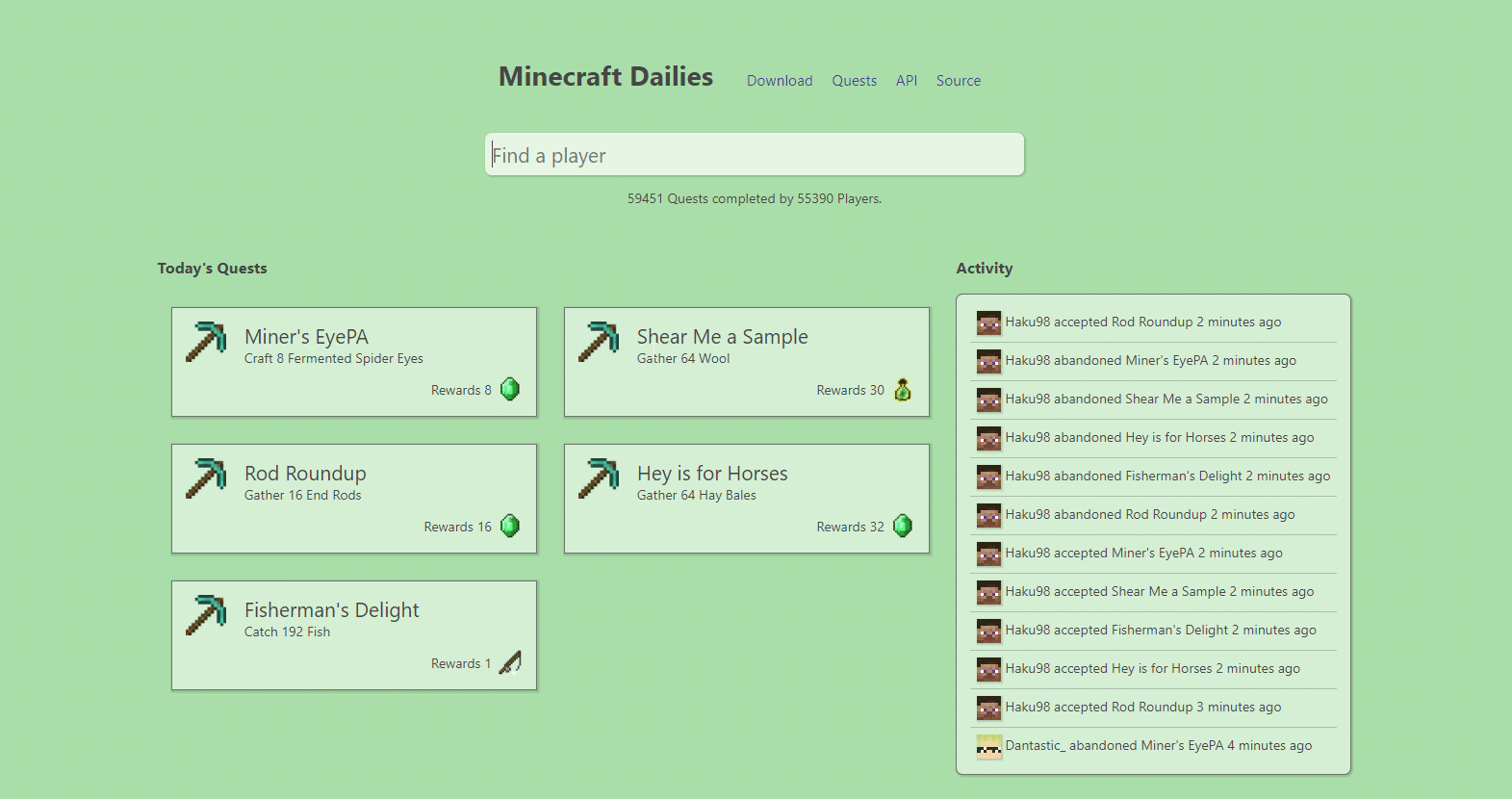Click 'Rewards 30' text on Shear Me a Sample

[x=851, y=390]
